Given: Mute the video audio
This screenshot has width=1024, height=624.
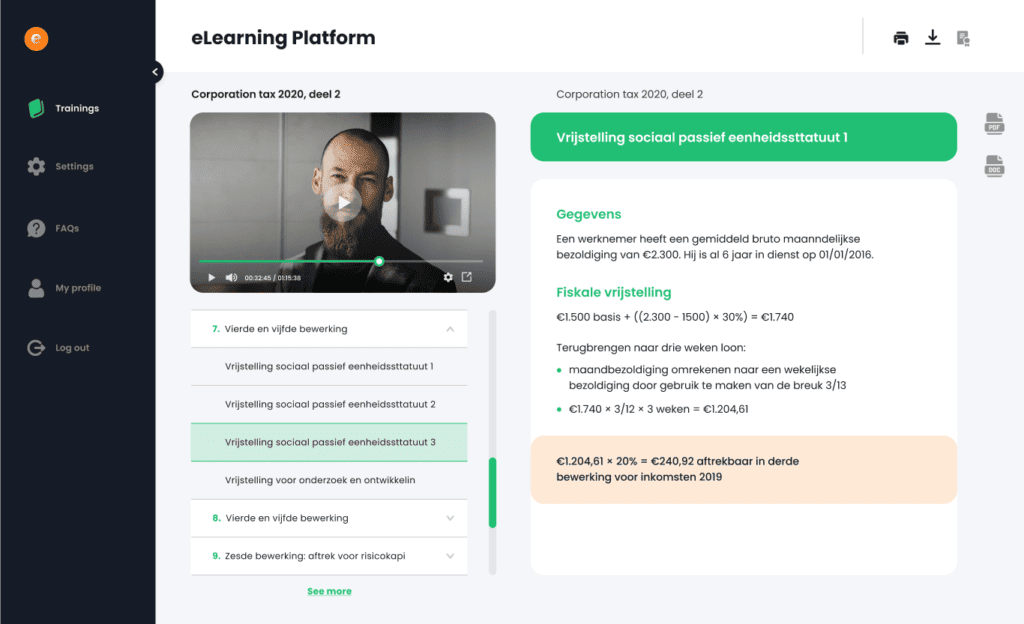Looking at the screenshot, I should pos(229,278).
